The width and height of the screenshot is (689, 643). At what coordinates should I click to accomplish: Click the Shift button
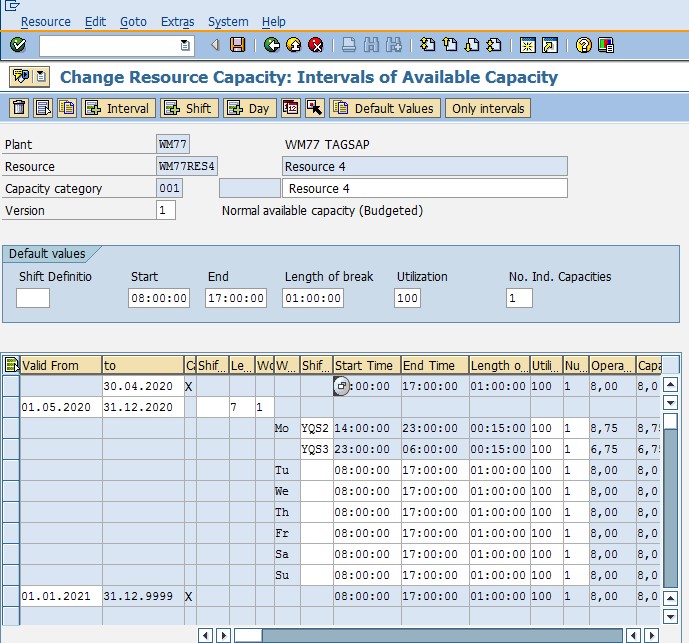(x=189, y=108)
